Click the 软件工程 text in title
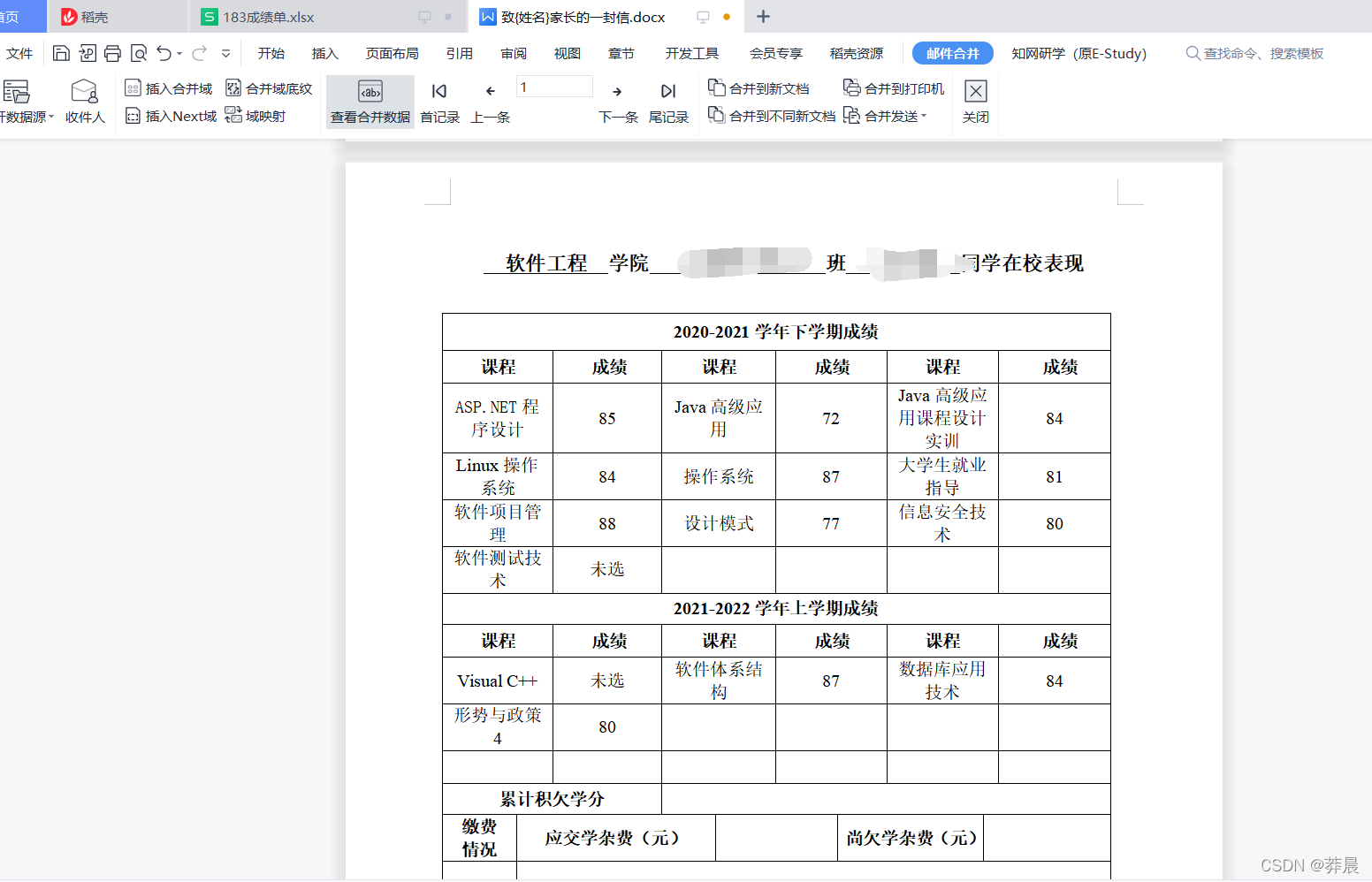 (x=546, y=263)
